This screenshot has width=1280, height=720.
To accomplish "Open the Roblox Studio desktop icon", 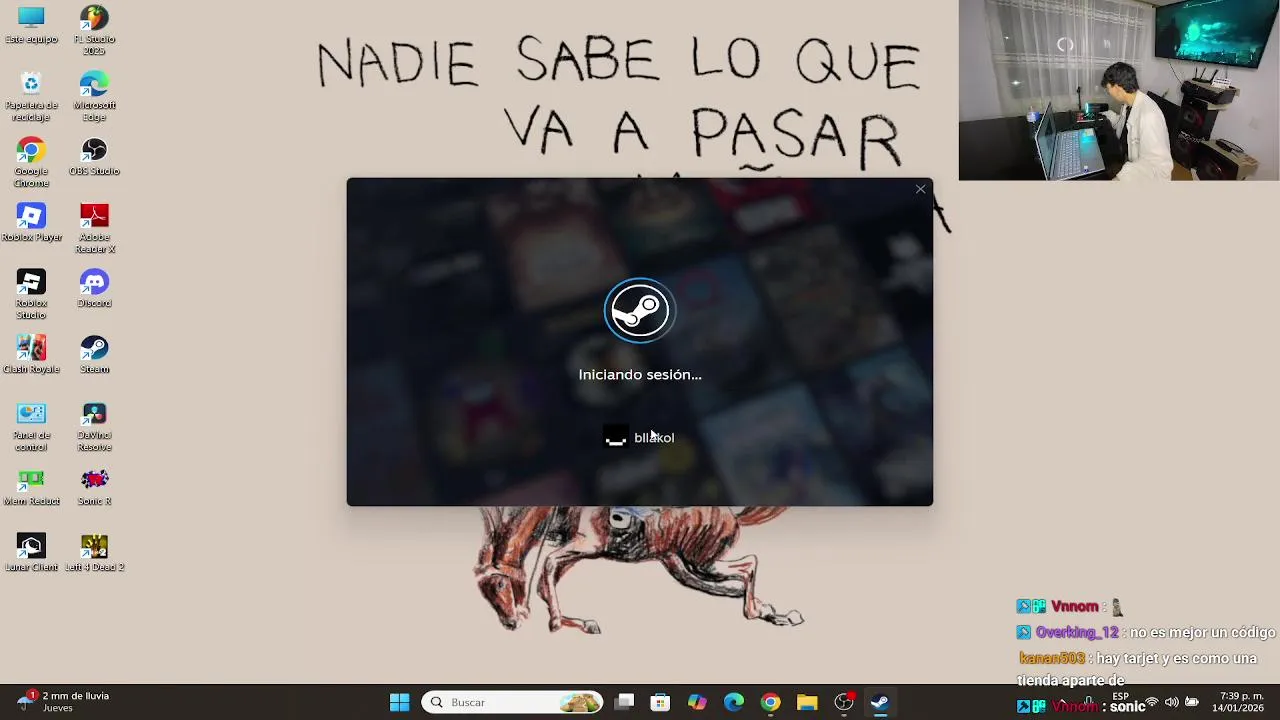I will pos(31,294).
